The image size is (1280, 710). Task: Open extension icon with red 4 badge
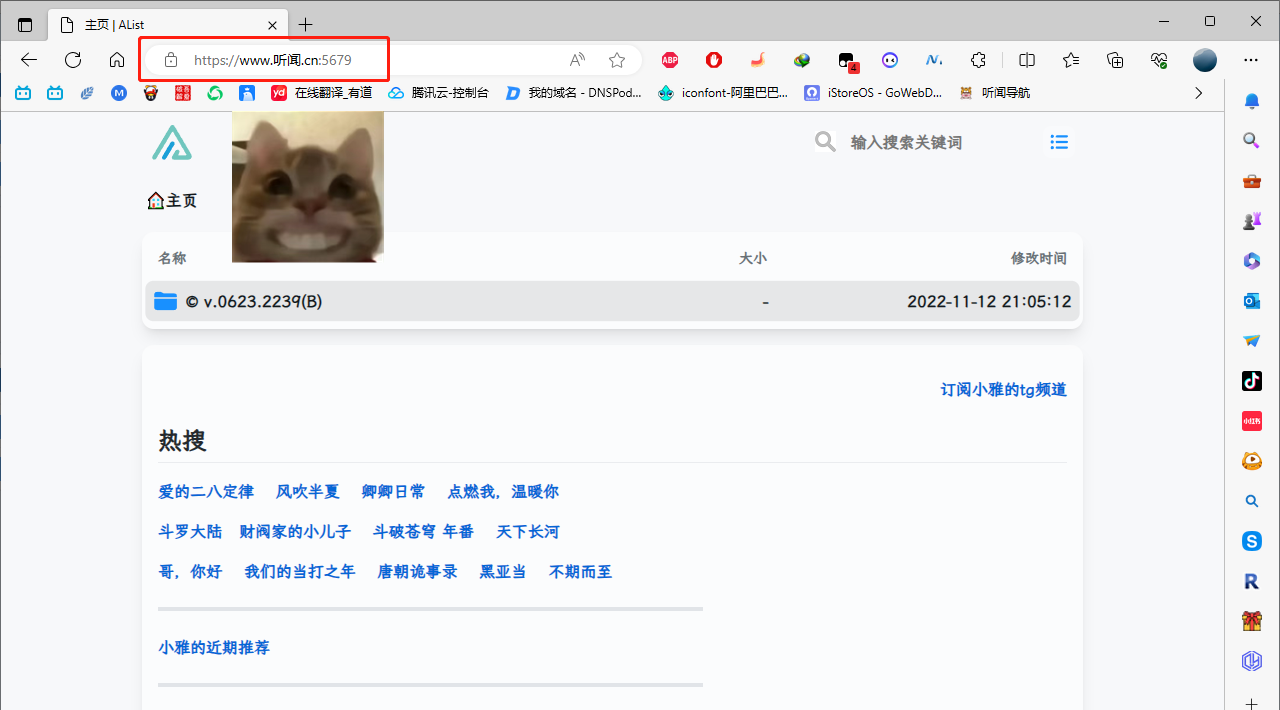point(847,61)
